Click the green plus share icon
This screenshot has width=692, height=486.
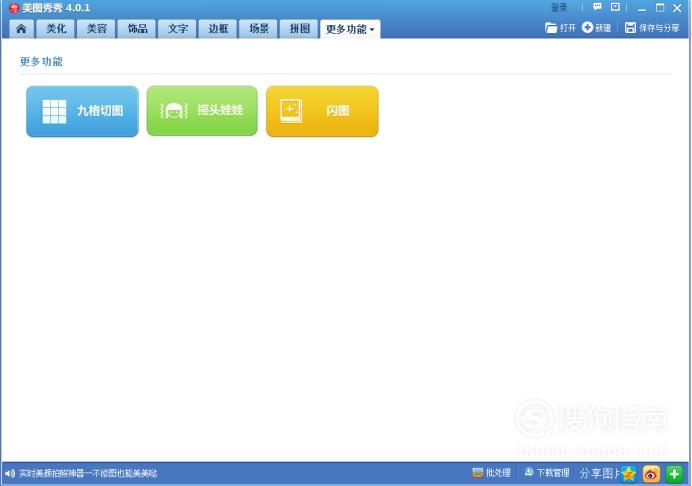[674, 474]
